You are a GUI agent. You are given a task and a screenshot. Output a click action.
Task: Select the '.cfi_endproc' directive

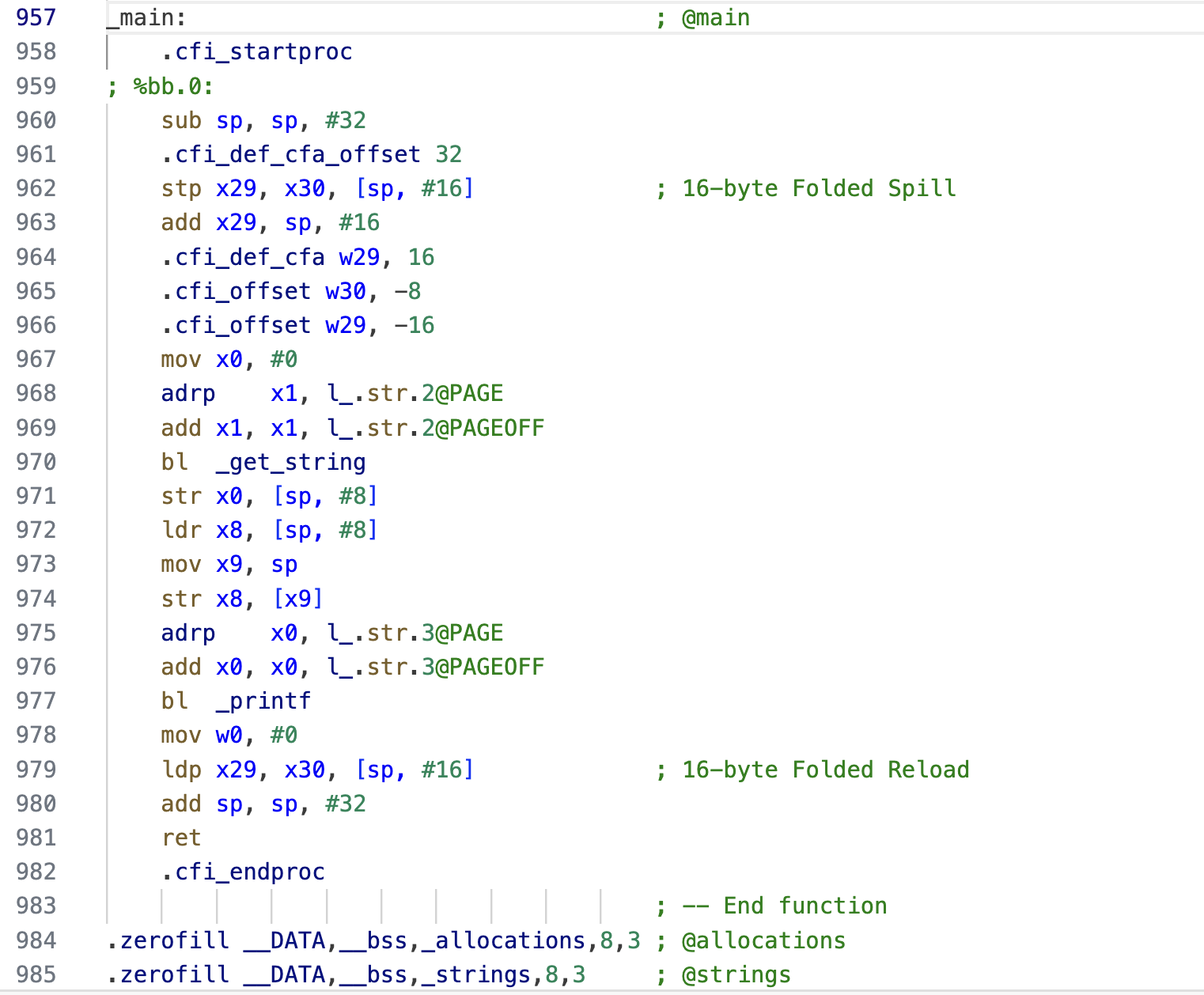pyautogui.click(x=243, y=872)
